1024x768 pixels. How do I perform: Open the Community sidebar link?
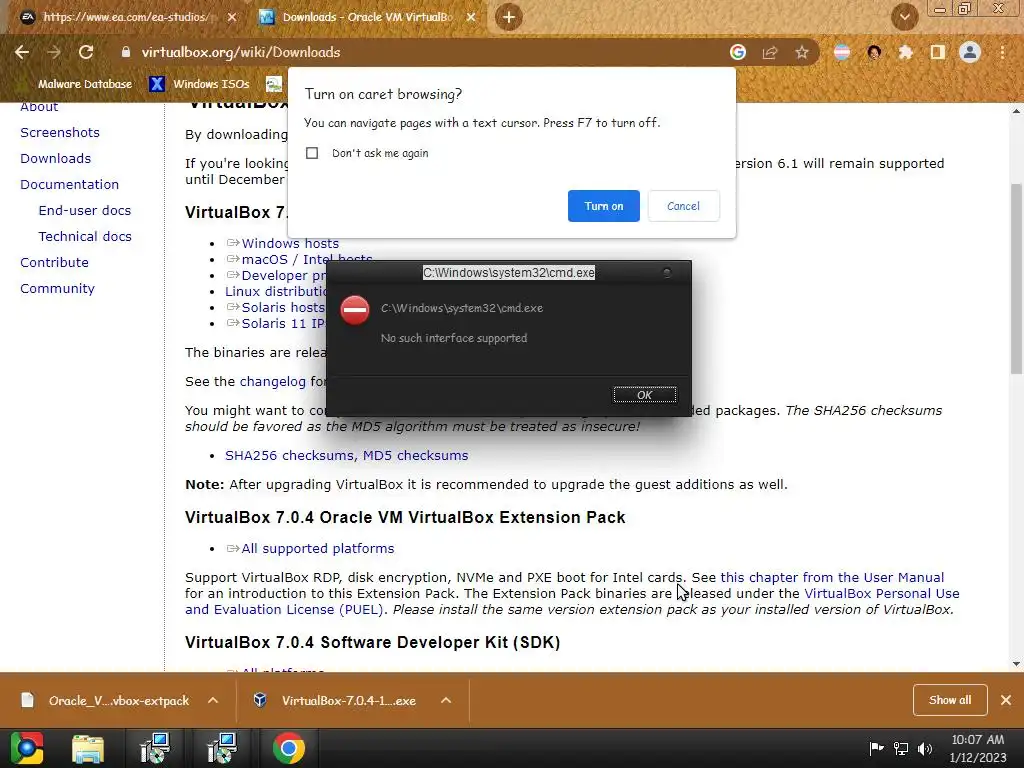pos(57,289)
